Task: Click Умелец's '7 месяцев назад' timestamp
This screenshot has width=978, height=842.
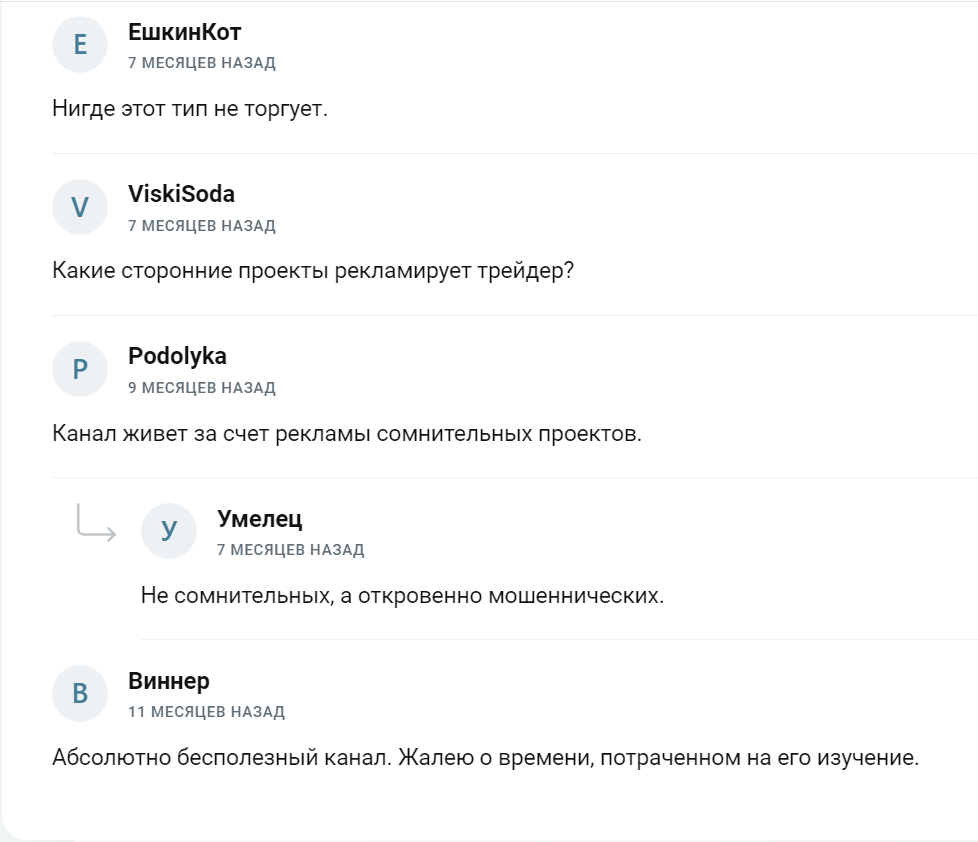Action: pyautogui.click(x=291, y=549)
